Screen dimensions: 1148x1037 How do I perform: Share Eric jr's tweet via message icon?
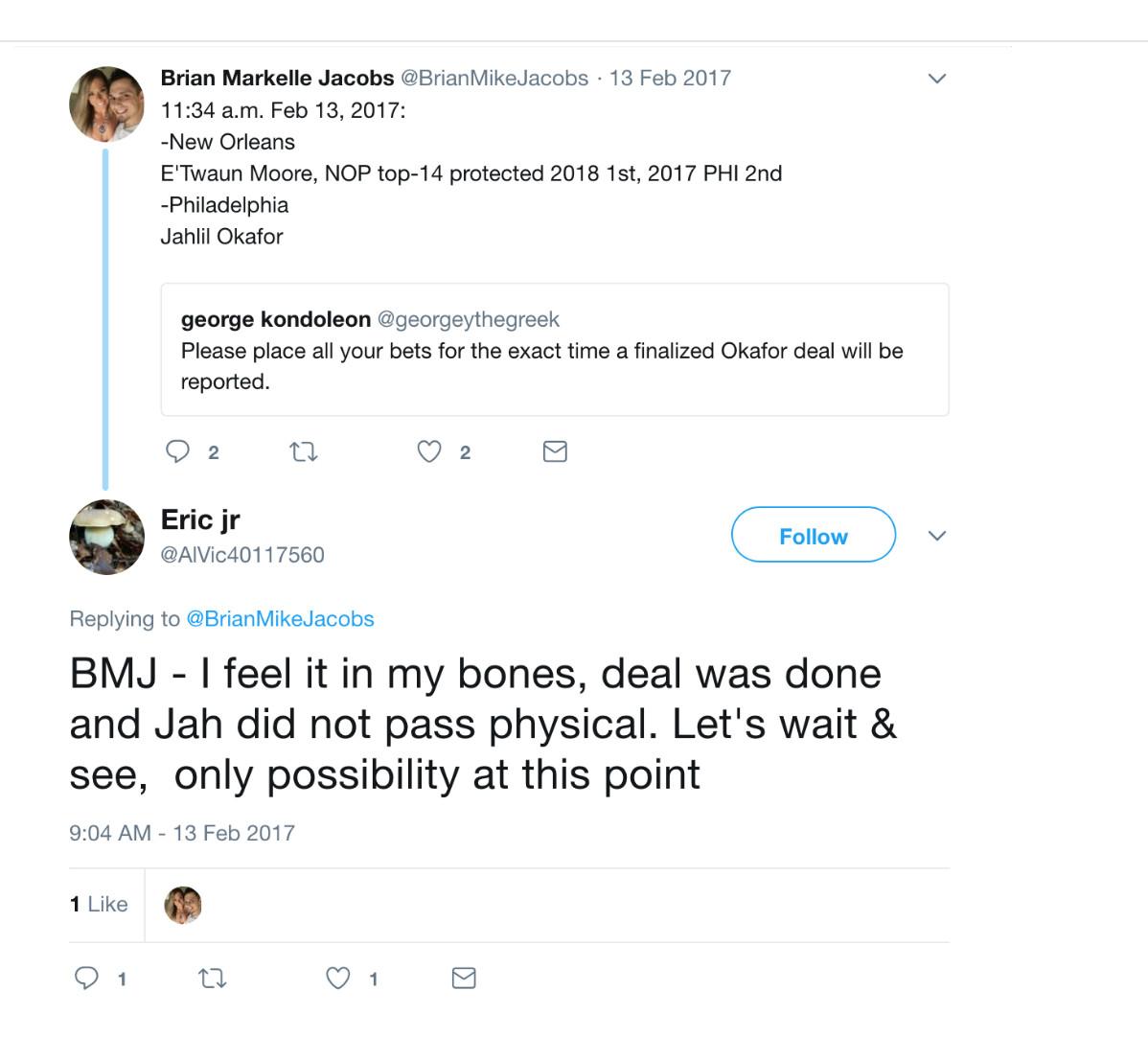click(x=464, y=978)
